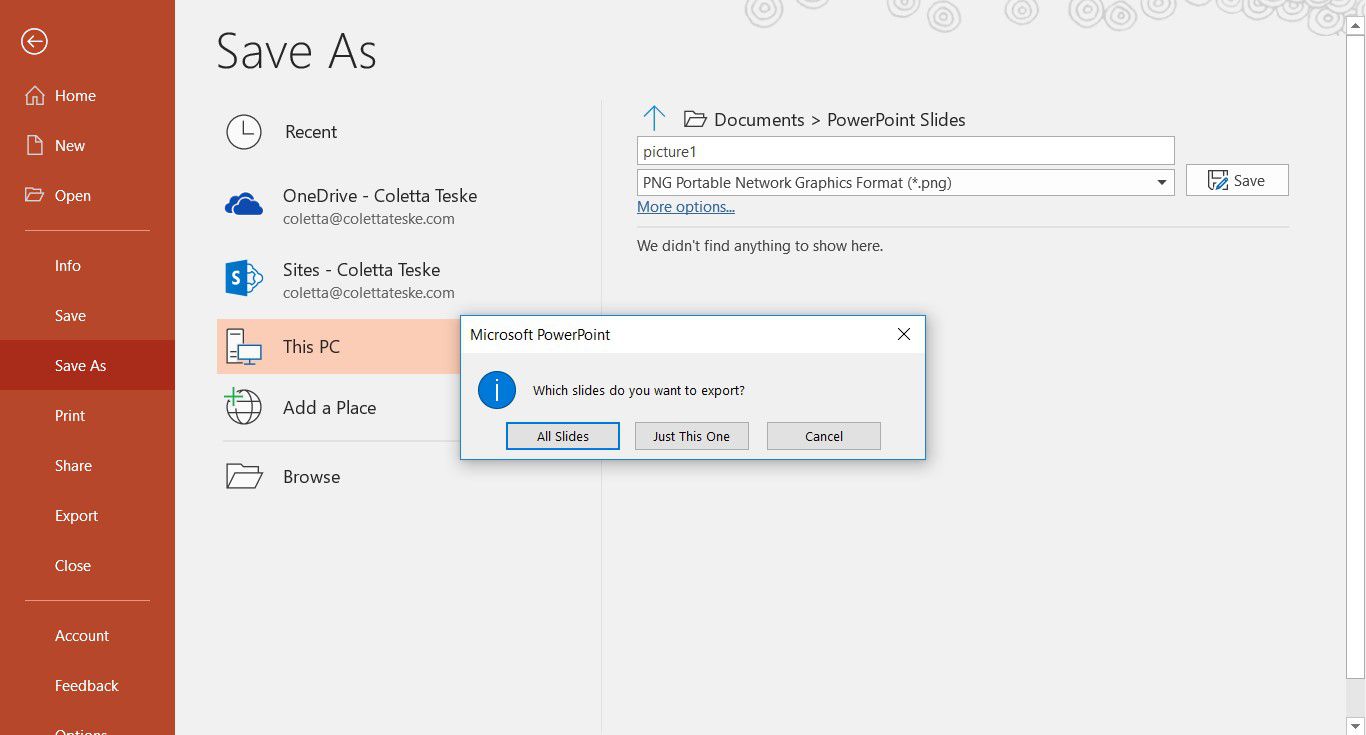This screenshot has height=735, width=1366.
Task: Click the New label in sidebar
Action: (x=70, y=146)
